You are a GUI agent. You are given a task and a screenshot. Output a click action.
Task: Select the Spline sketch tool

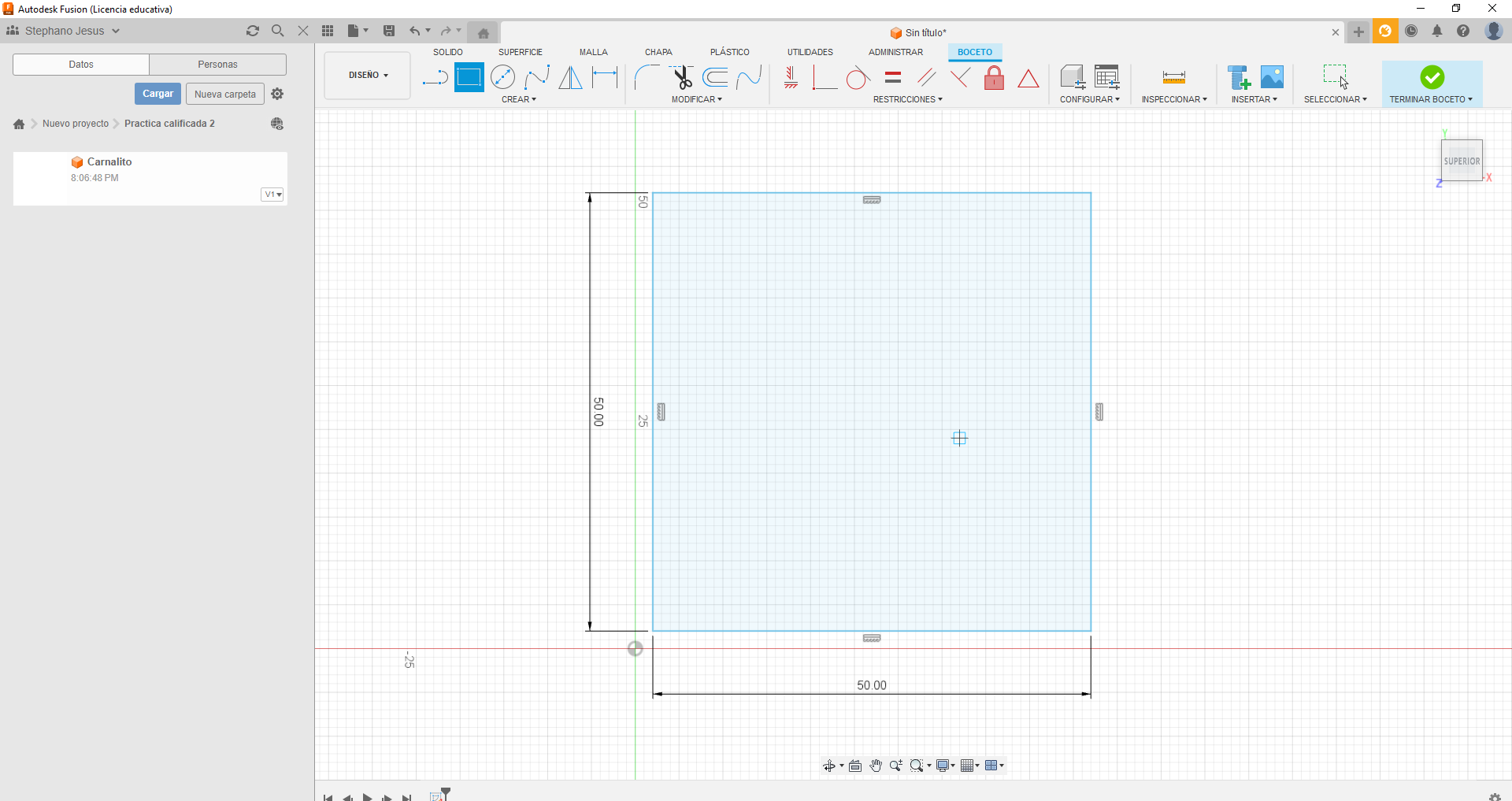(537, 77)
